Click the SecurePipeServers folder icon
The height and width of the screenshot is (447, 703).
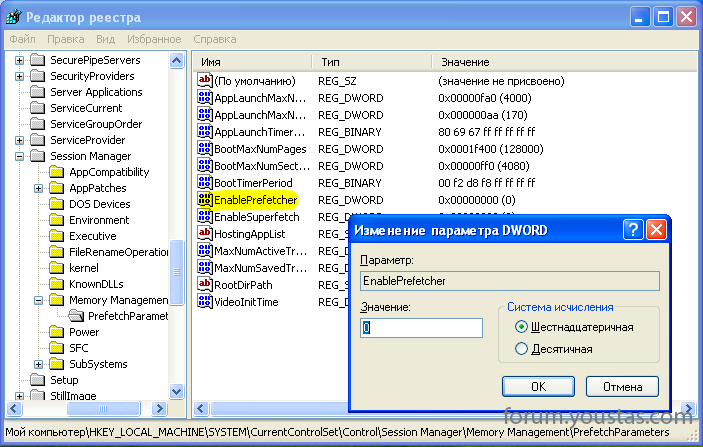[38, 60]
